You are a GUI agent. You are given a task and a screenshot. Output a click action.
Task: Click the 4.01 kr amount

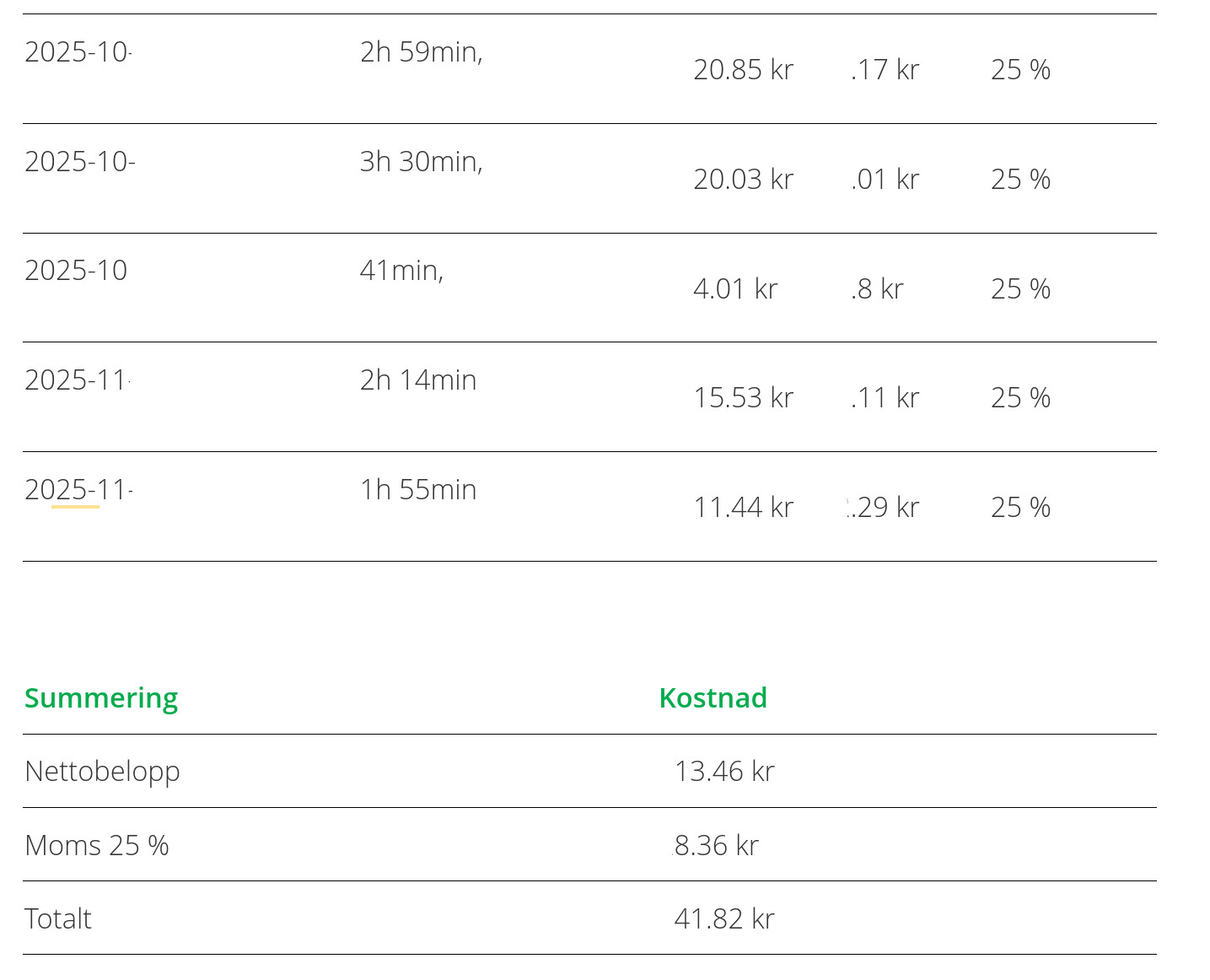734,289
